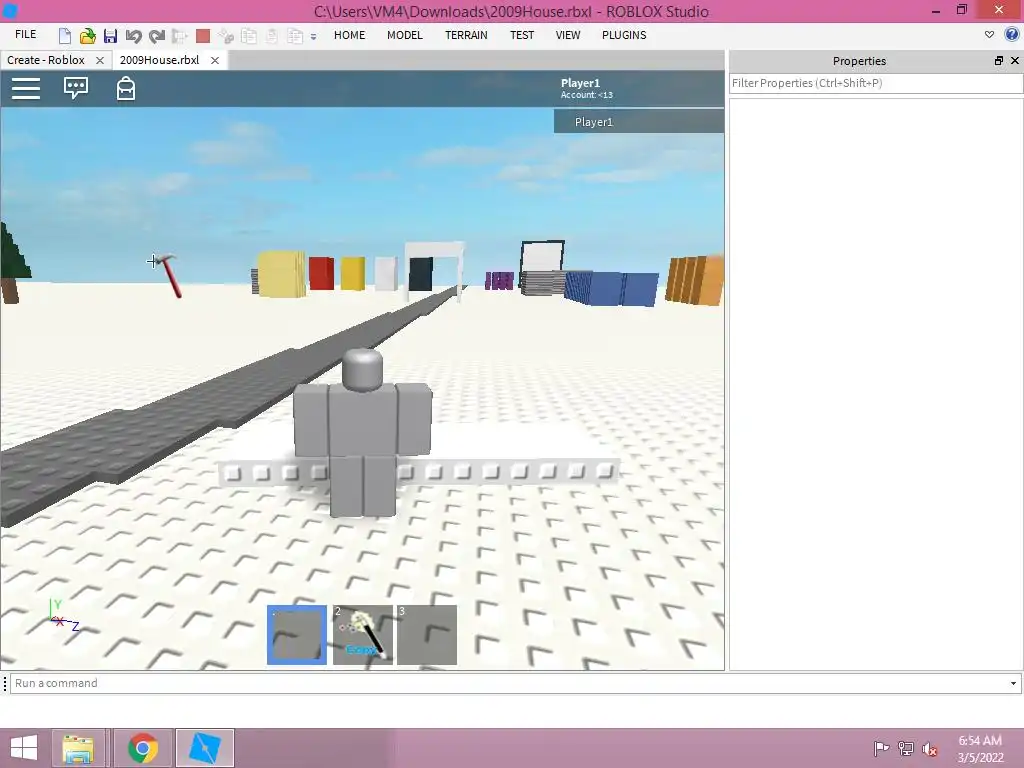Restore the ROBLOX Studio window

click(x=961, y=10)
